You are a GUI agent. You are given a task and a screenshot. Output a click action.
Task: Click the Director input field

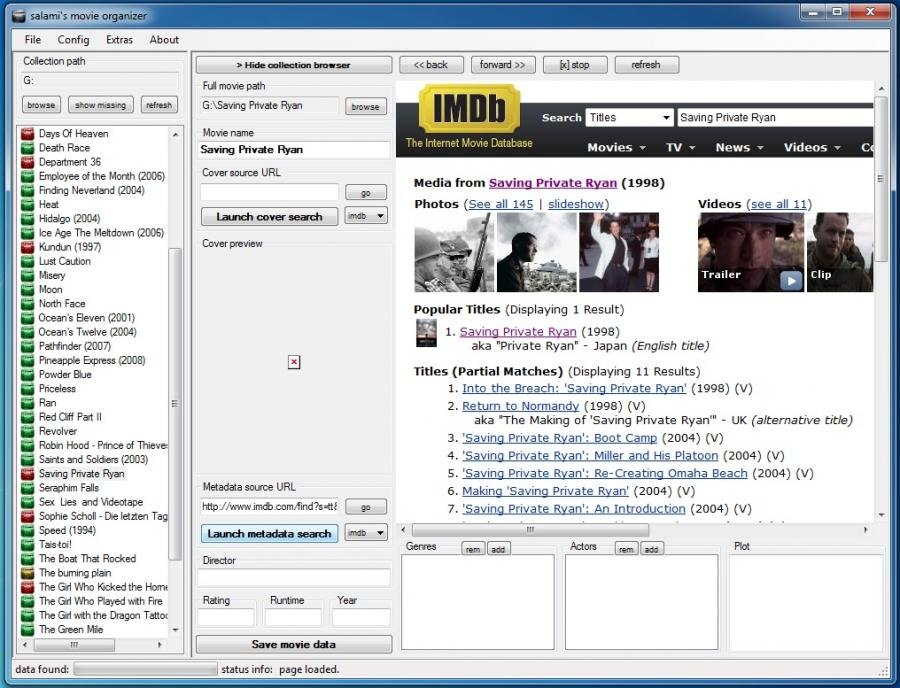tap(294, 577)
